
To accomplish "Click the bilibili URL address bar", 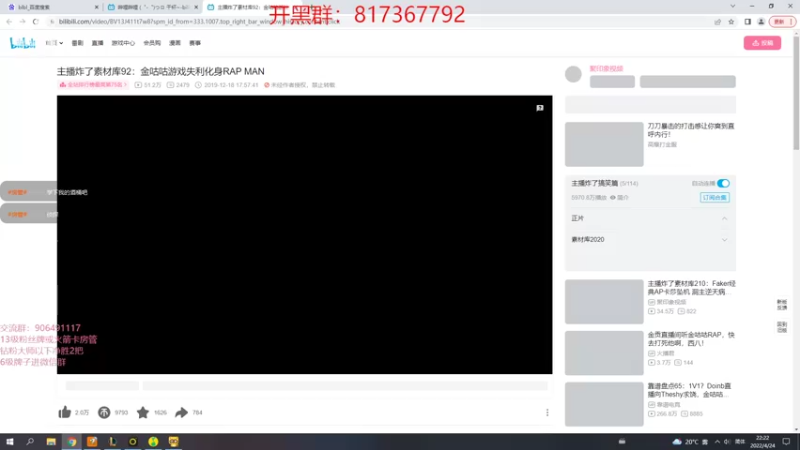I will [x=378, y=21].
